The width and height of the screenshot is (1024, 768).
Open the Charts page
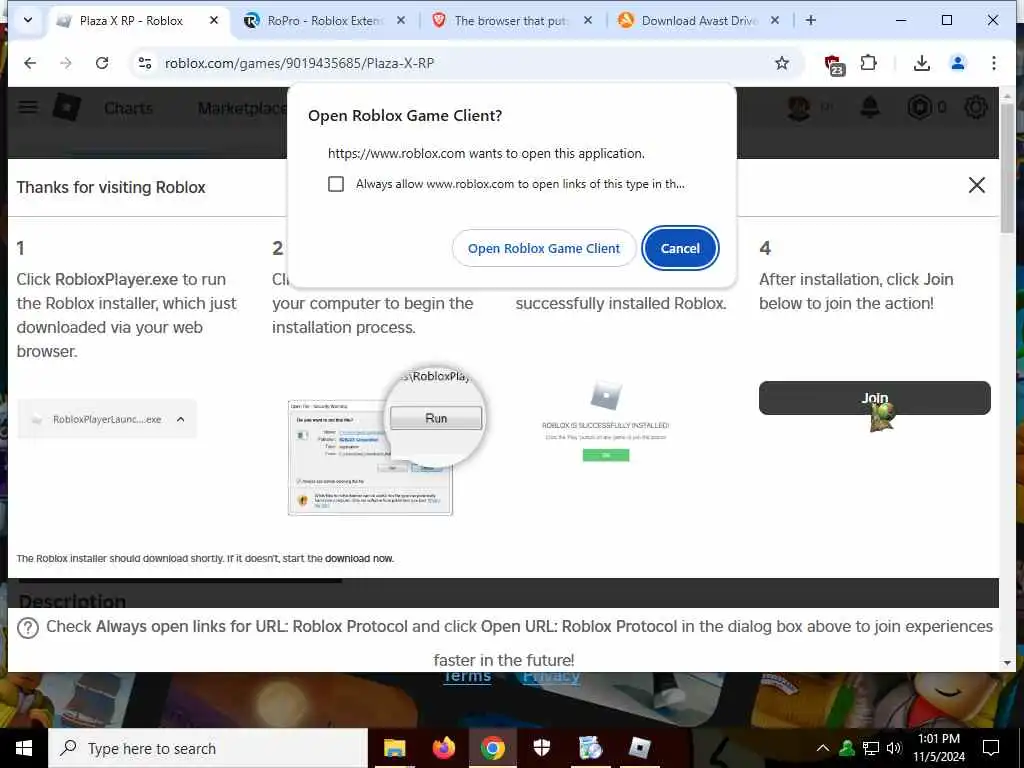[x=128, y=108]
